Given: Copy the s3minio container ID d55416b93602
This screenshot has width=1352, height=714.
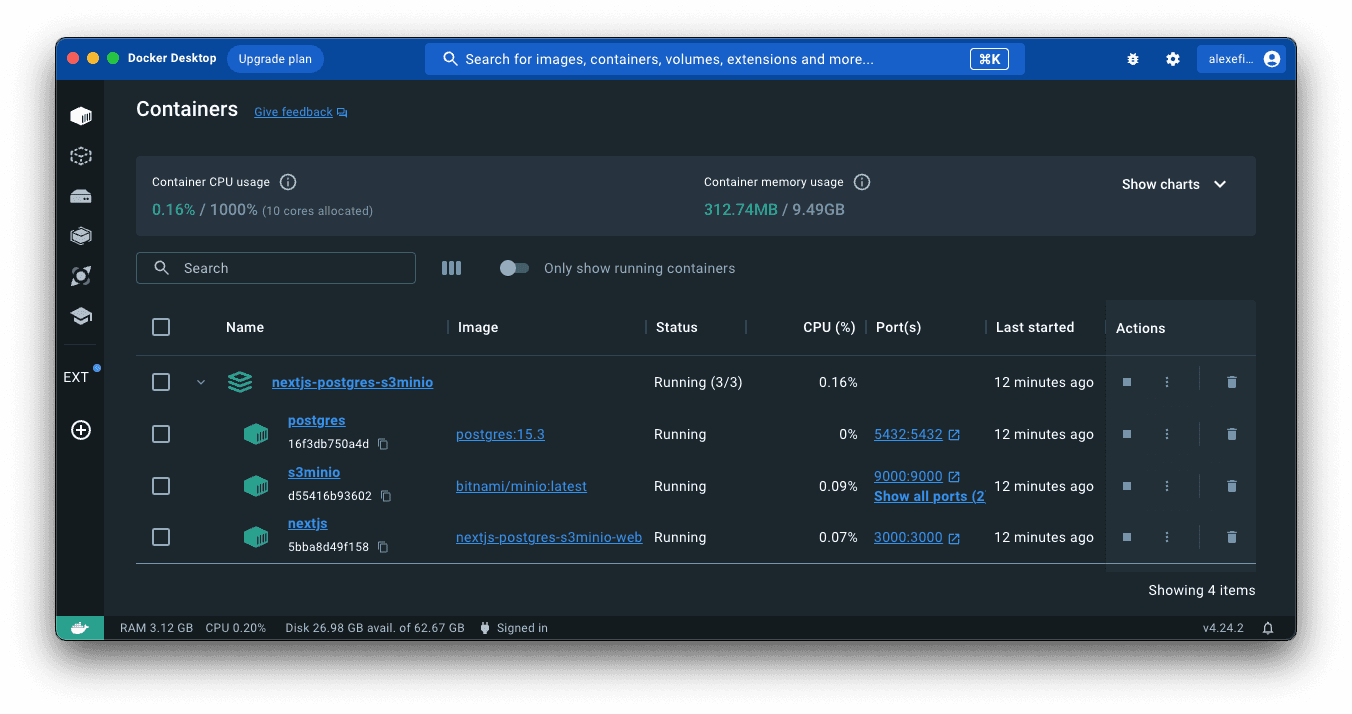Looking at the screenshot, I should 386,496.
